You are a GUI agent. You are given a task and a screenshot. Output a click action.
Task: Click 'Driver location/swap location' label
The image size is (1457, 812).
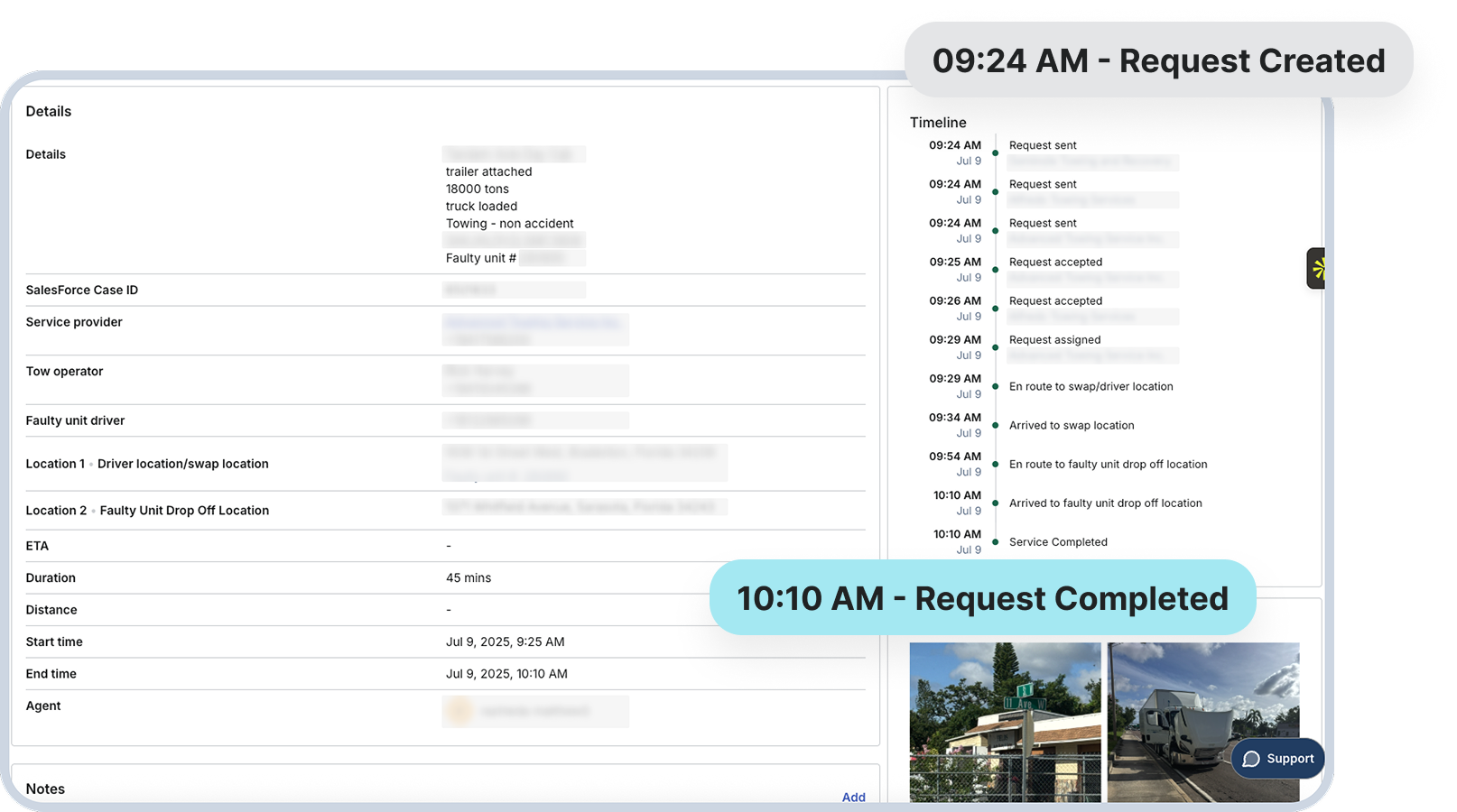pos(182,464)
